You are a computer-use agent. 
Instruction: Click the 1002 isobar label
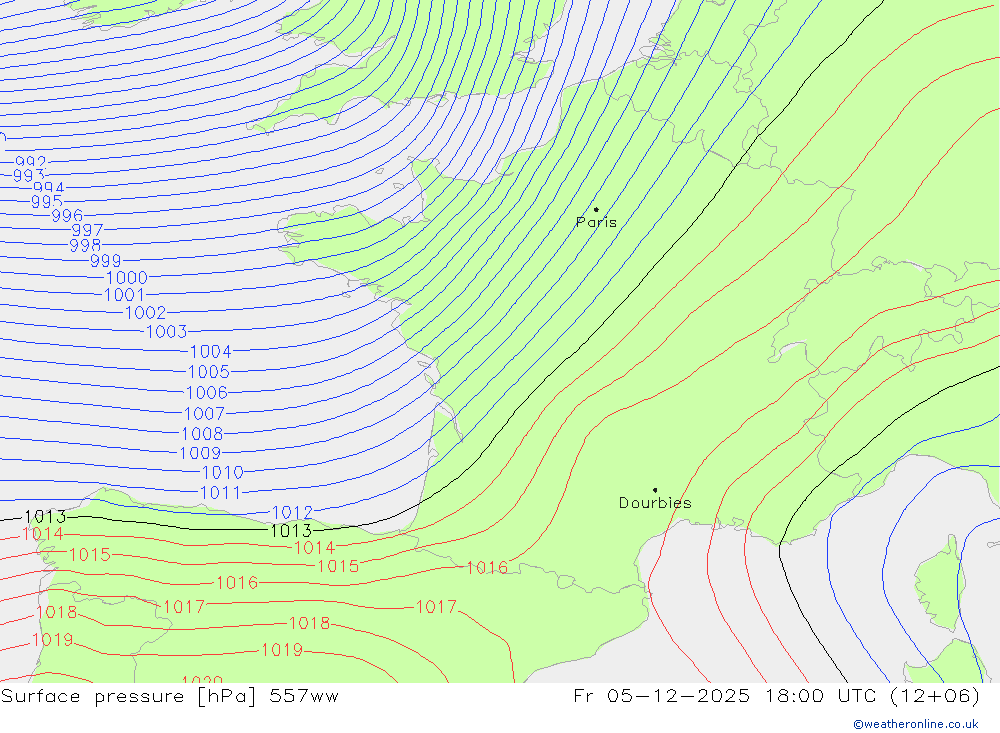pyautogui.click(x=145, y=313)
